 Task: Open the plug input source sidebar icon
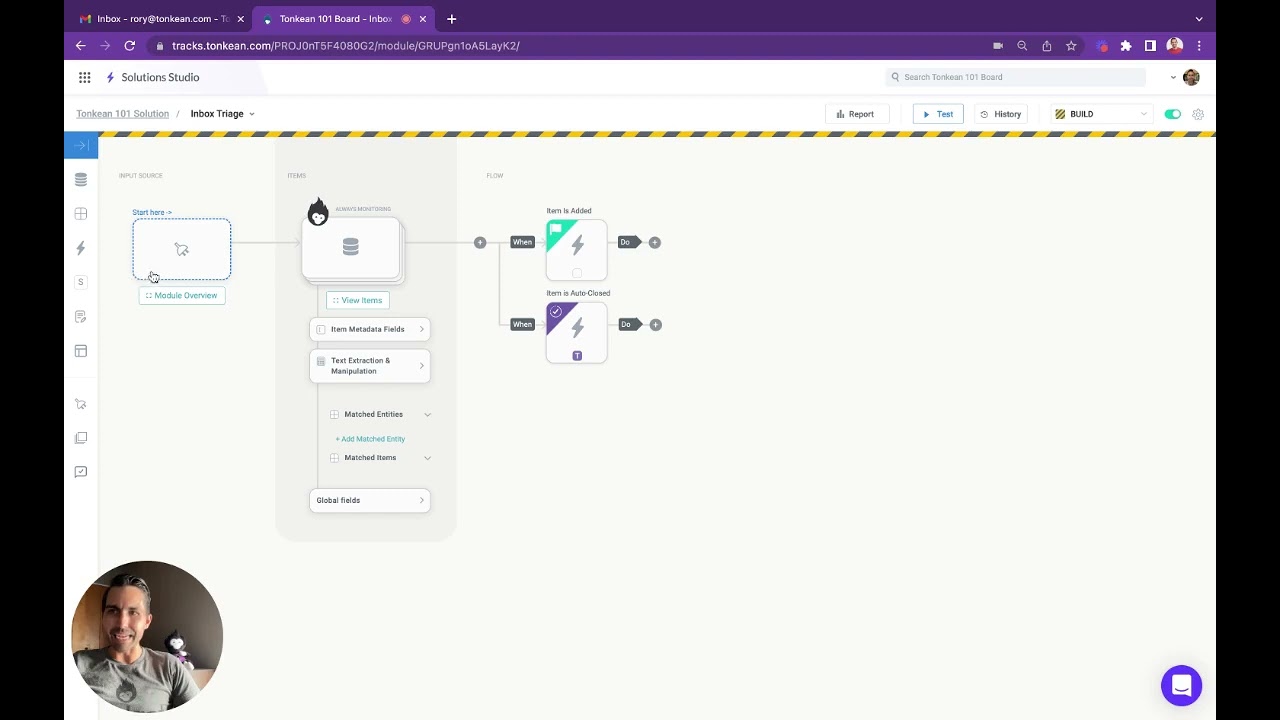(x=81, y=404)
